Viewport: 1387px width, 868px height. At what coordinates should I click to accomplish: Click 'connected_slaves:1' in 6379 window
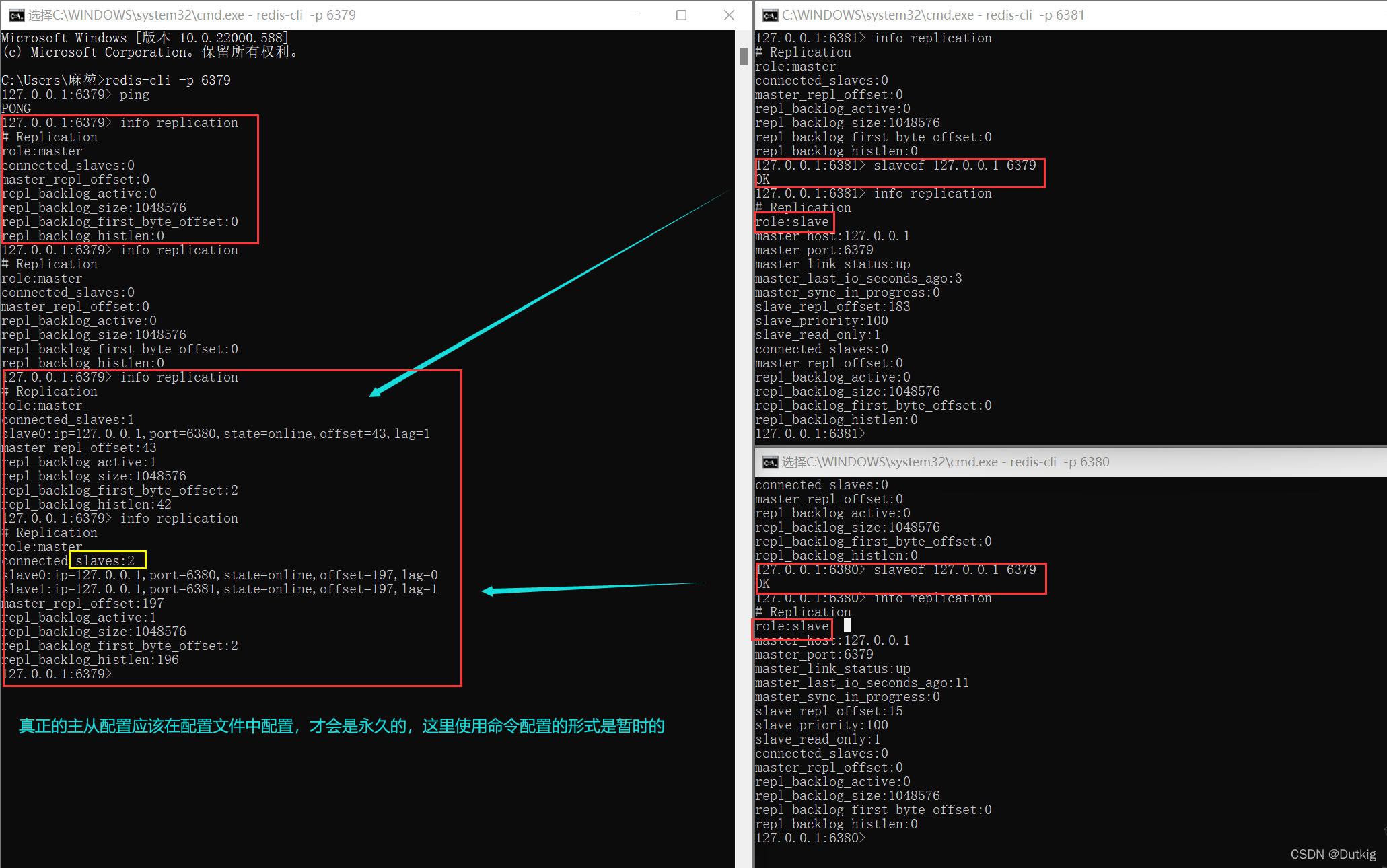coord(68,420)
